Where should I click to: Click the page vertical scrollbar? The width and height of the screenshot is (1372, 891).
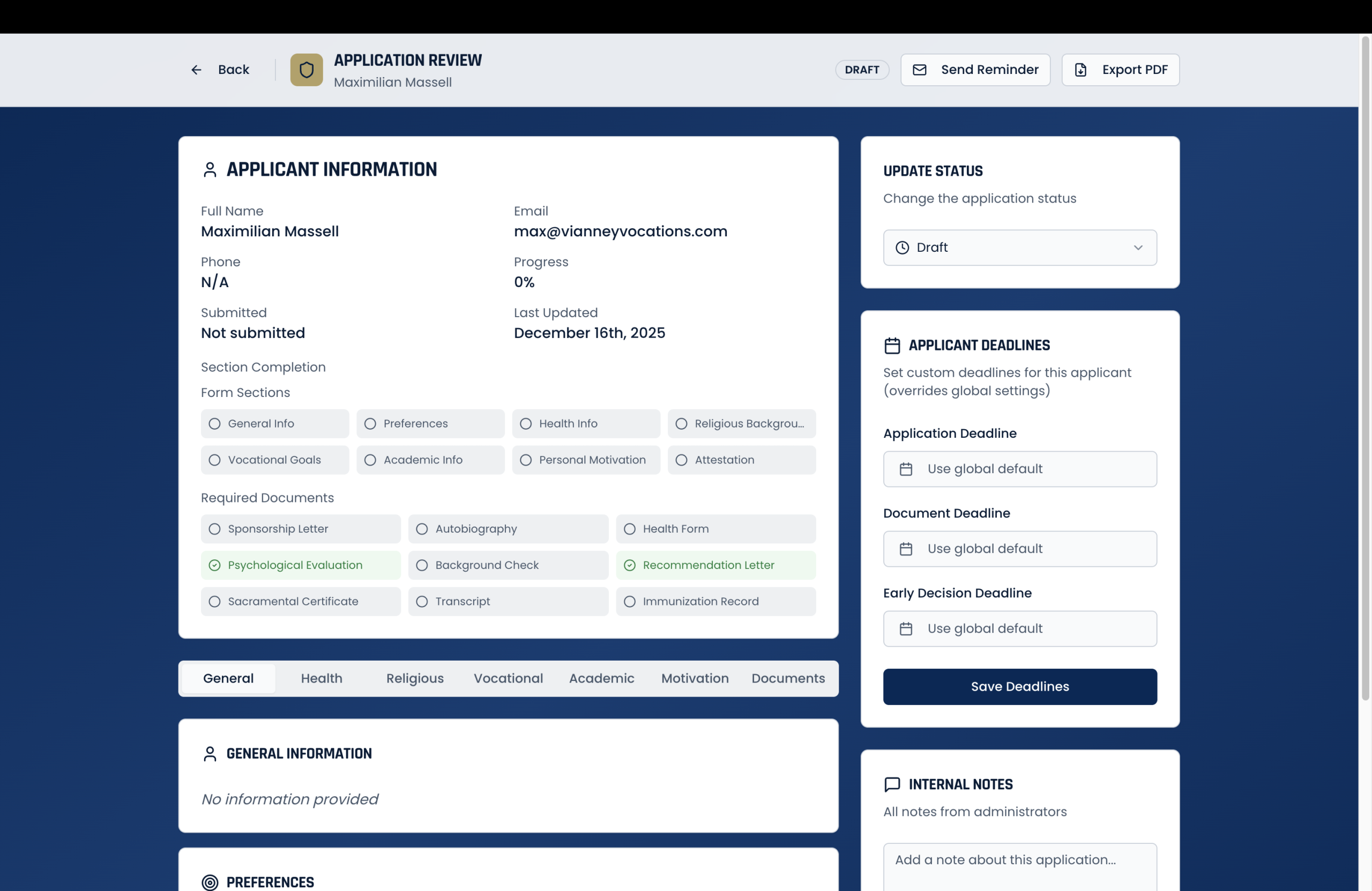1364,369
